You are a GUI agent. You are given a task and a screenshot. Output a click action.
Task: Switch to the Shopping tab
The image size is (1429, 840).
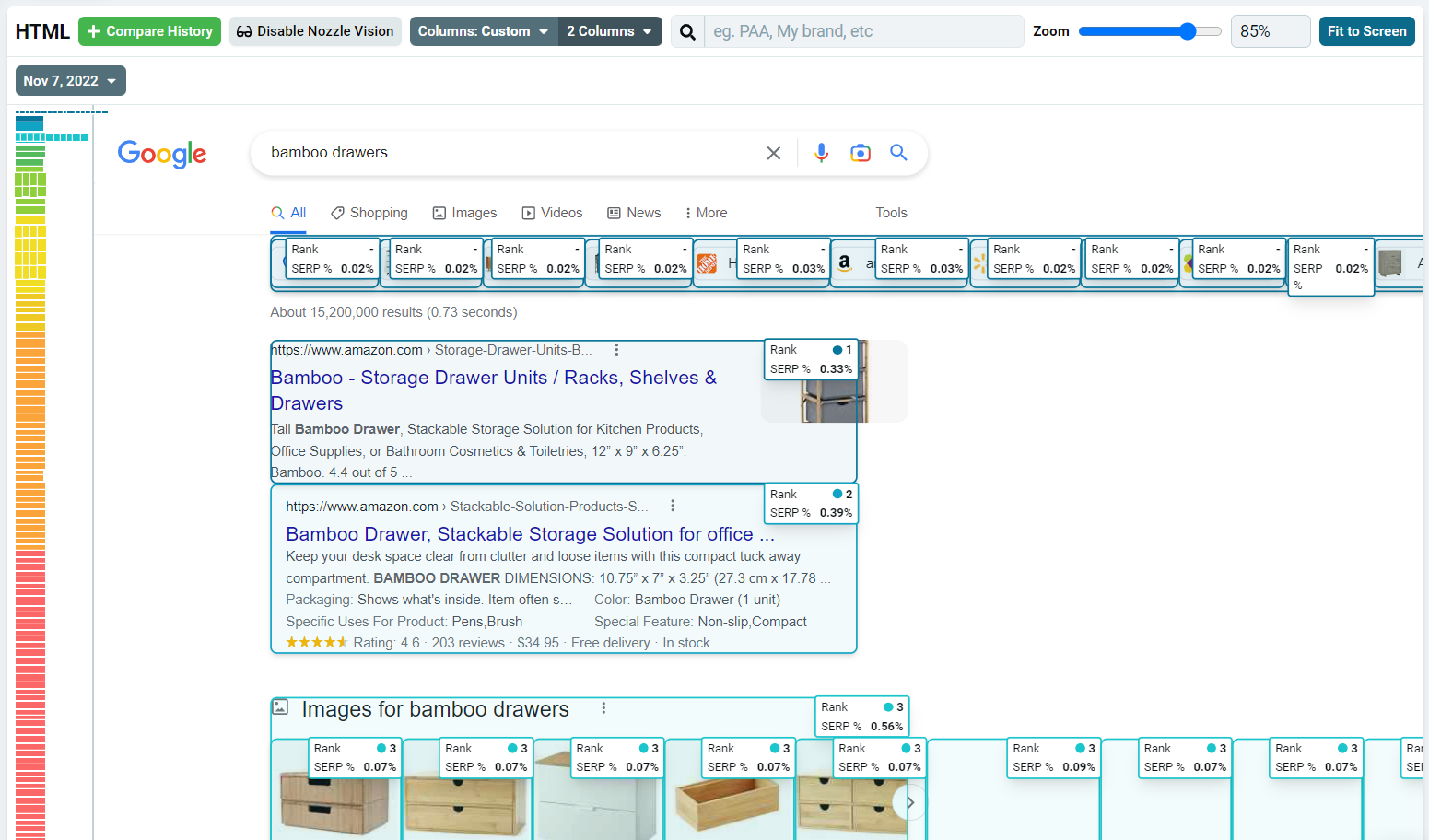(x=369, y=213)
